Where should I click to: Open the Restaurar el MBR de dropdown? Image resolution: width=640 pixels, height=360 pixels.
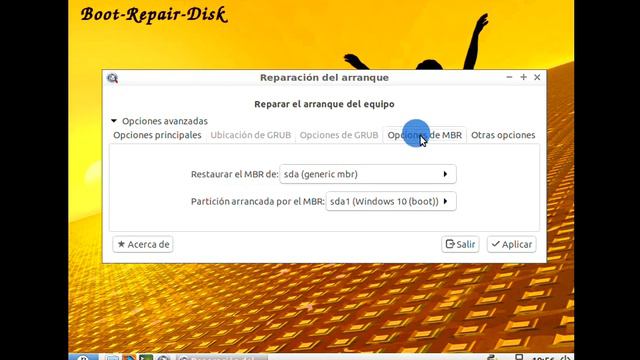coord(368,174)
